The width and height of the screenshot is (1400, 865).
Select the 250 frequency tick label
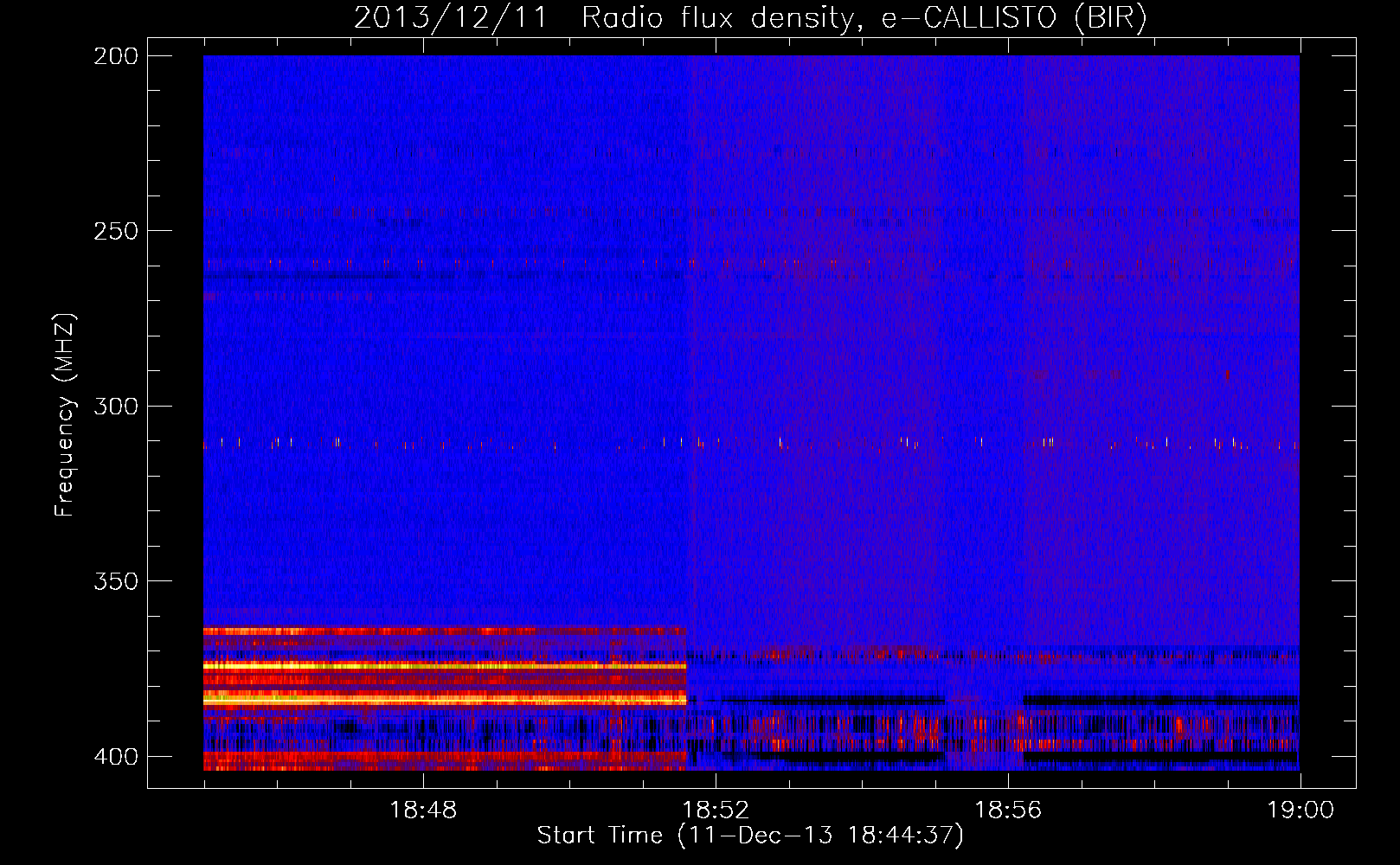click(x=116, y=231)
